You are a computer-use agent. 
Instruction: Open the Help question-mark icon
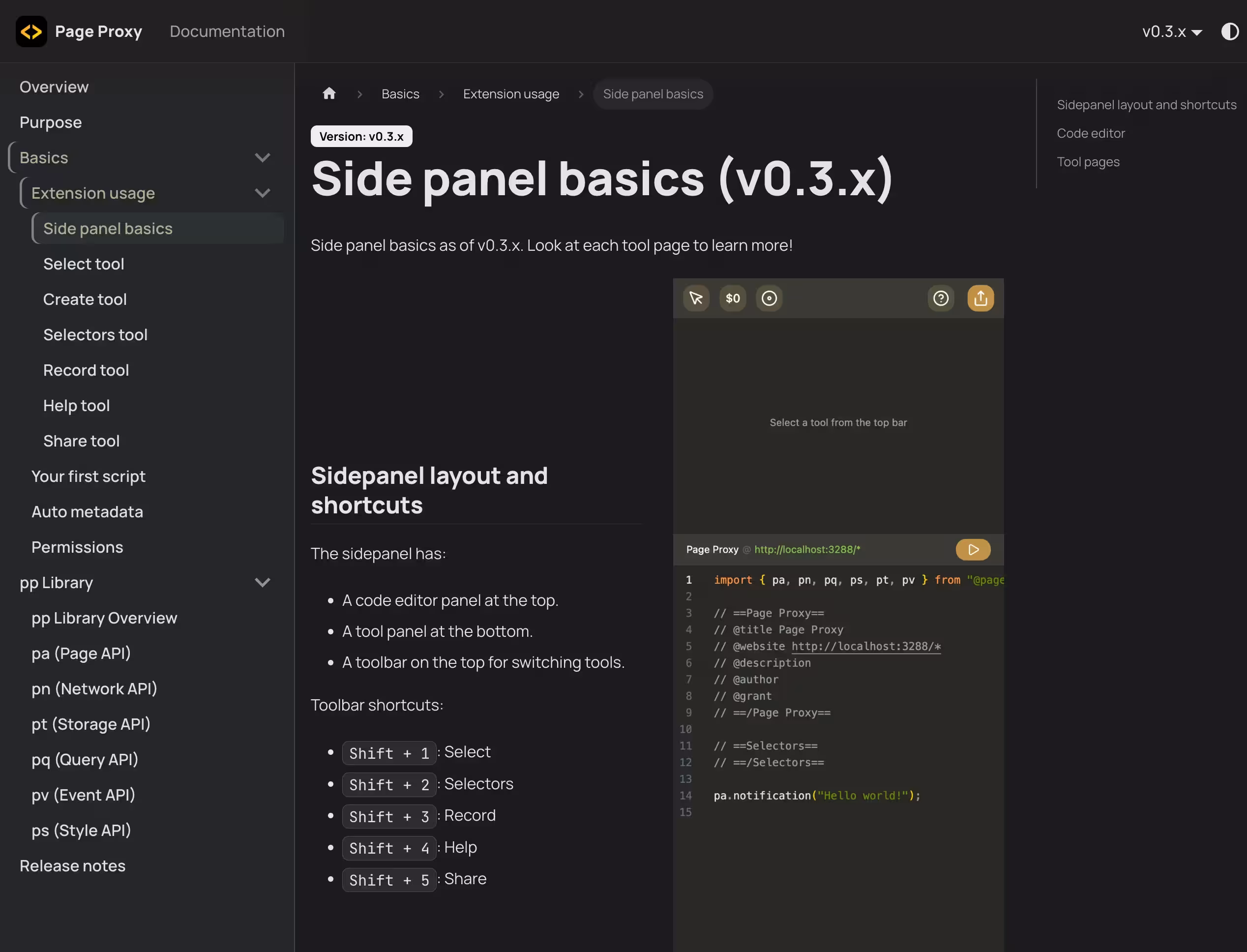[x=941, y=298]
